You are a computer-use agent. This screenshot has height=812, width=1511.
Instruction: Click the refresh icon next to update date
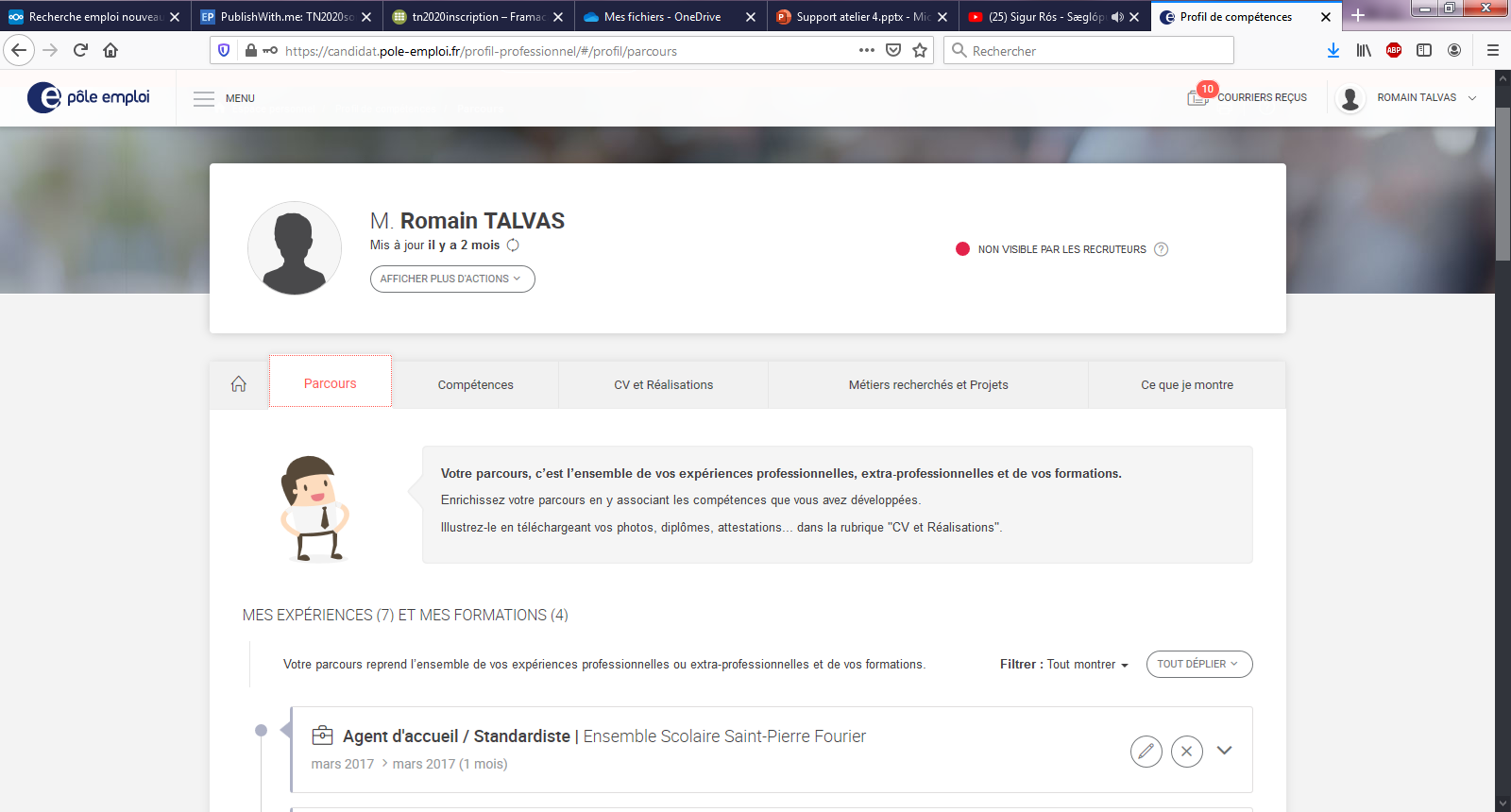(x=513, y=245)
